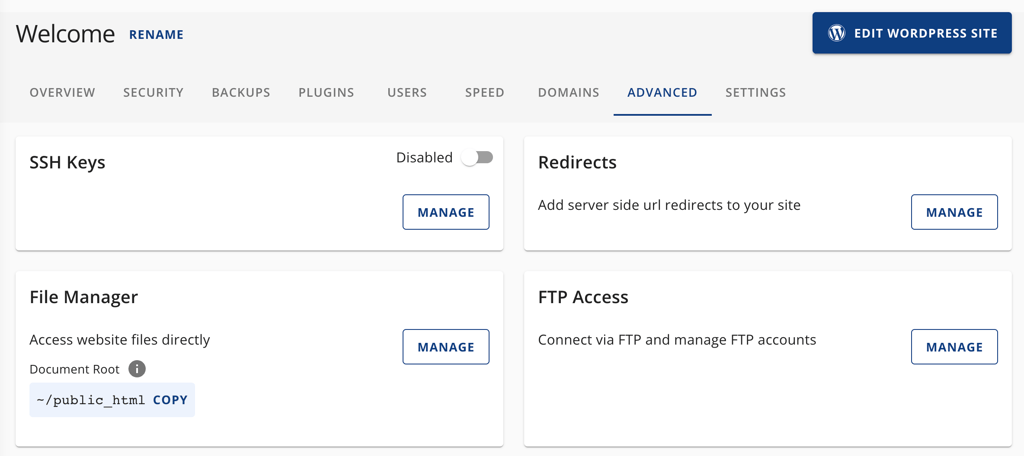Switch to the Security tab

click(x=153, y=93)
